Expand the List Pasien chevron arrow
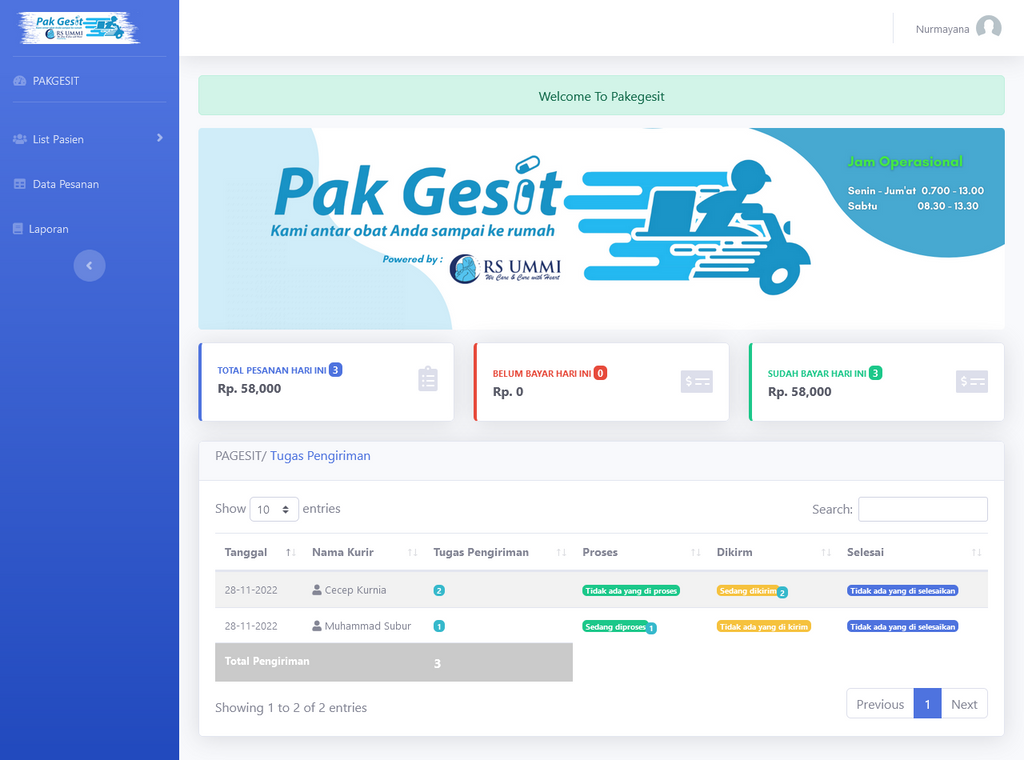The height and width of the screenshot is (760, 1024). click(159, 138)
